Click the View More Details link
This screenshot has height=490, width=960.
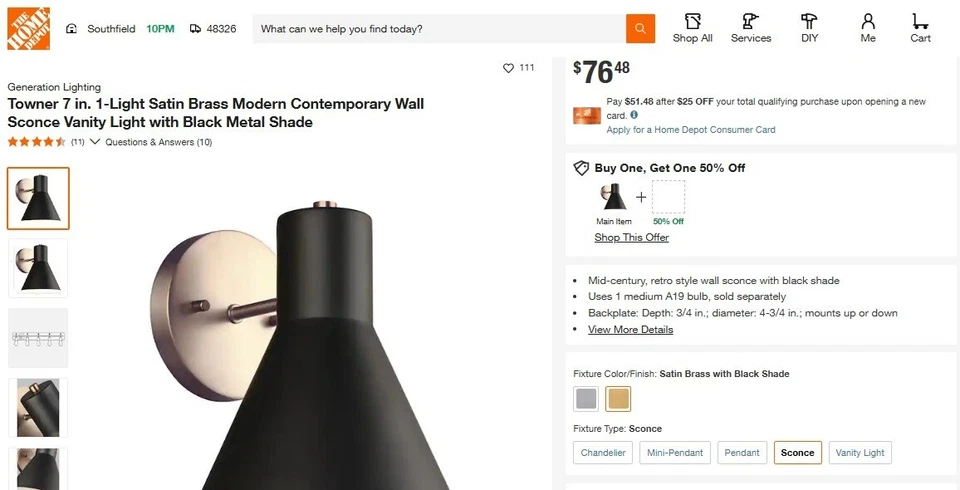click(x=630, y=330)
